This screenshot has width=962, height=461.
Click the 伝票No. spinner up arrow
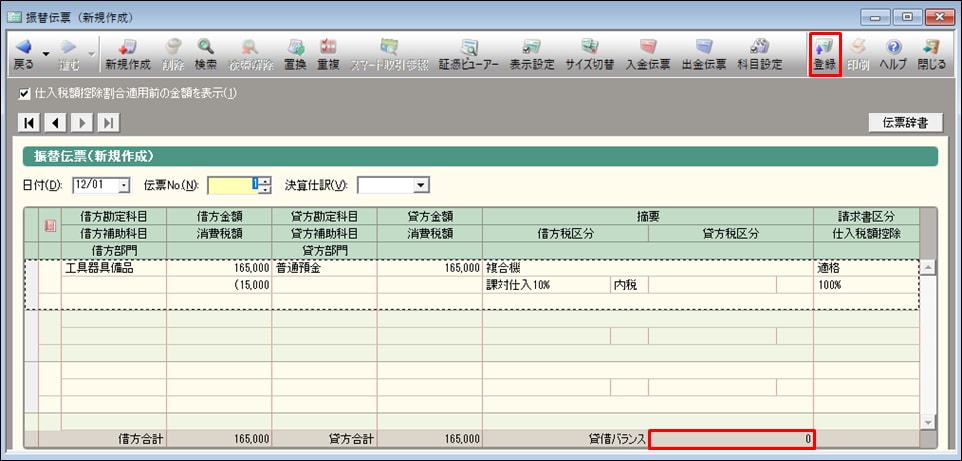pos(265,181)
